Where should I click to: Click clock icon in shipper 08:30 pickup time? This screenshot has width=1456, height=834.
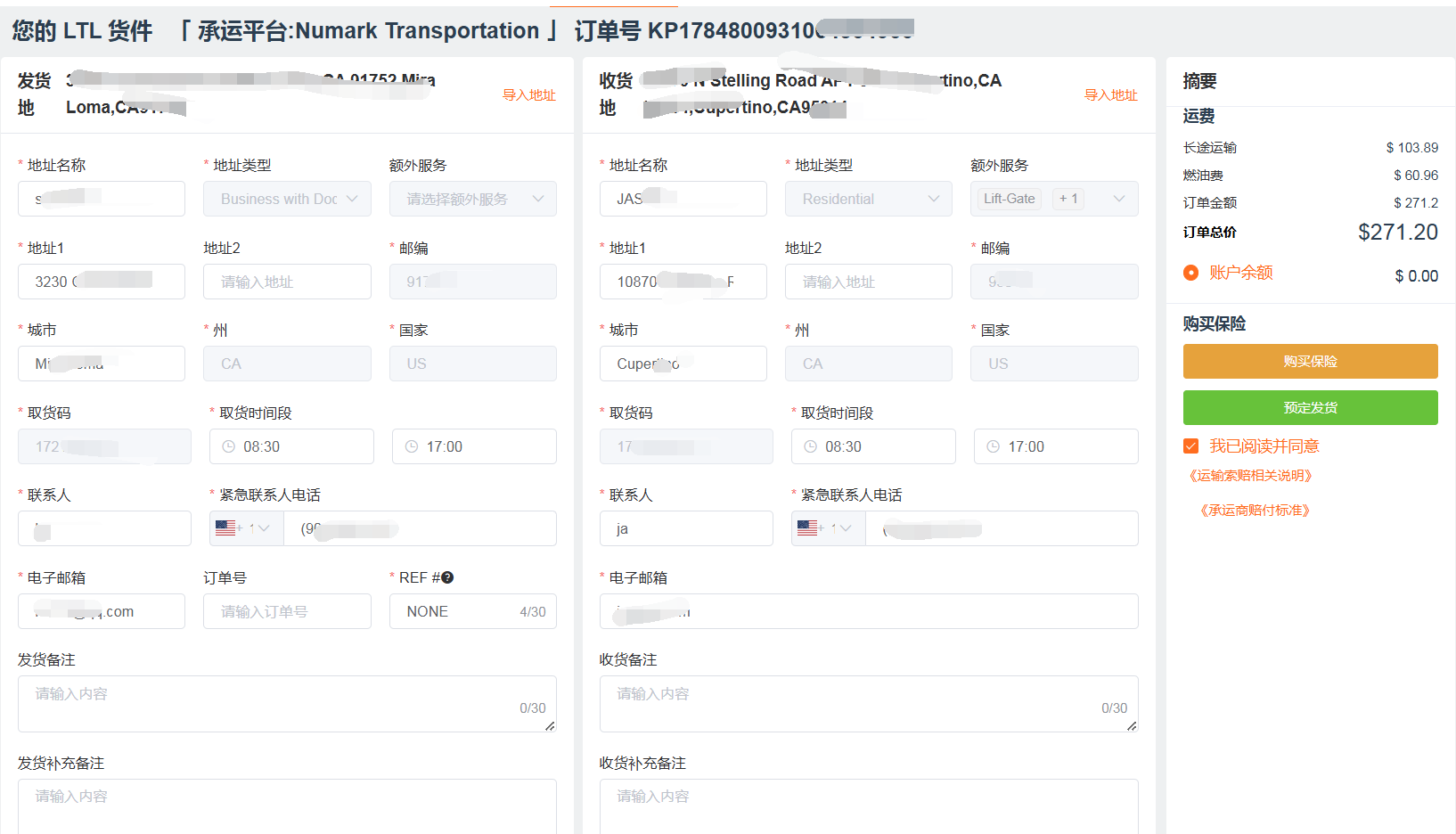coord(228,446)
